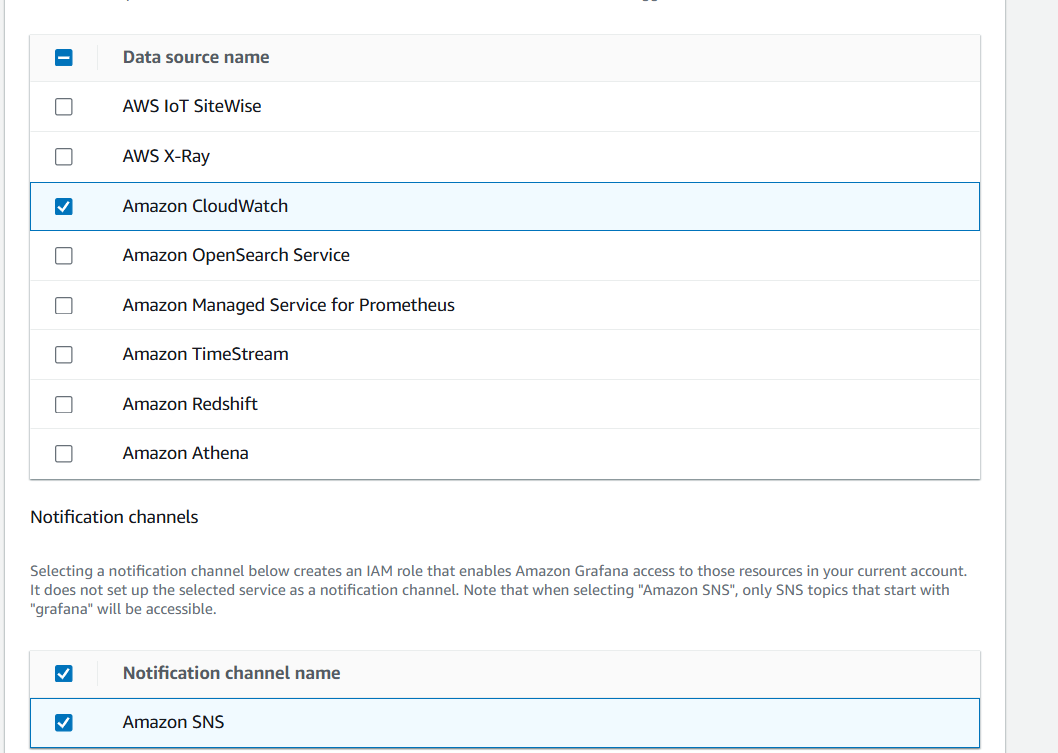Select the Amazon Athena checkbox
Viewport: 1058px width, 753px height.
(63, 454)
